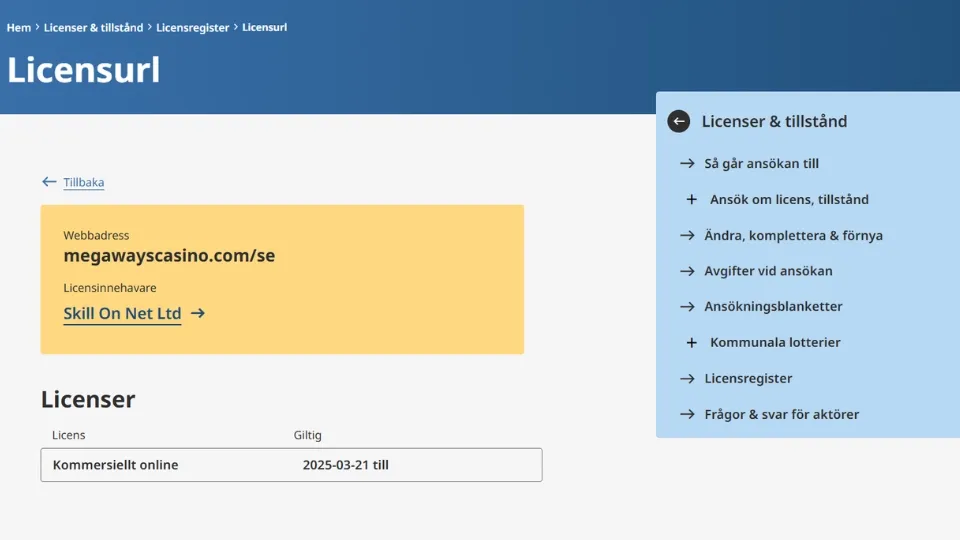Click arrow icon before Ansökningsblanketter
The image size is (960, 540).
pos(687,307)
